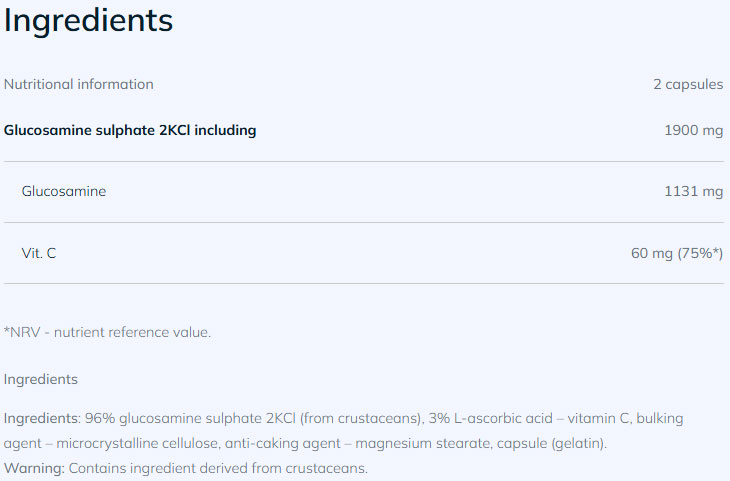Click the words microcrystalline cellulose
730x481 pixels.
point(142,443)
